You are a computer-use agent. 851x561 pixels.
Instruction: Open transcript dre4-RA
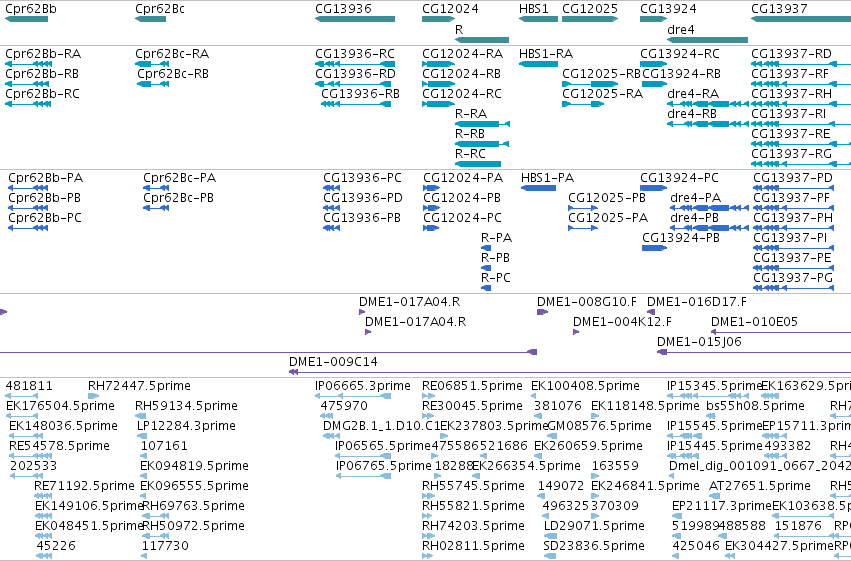coord(693,94)
